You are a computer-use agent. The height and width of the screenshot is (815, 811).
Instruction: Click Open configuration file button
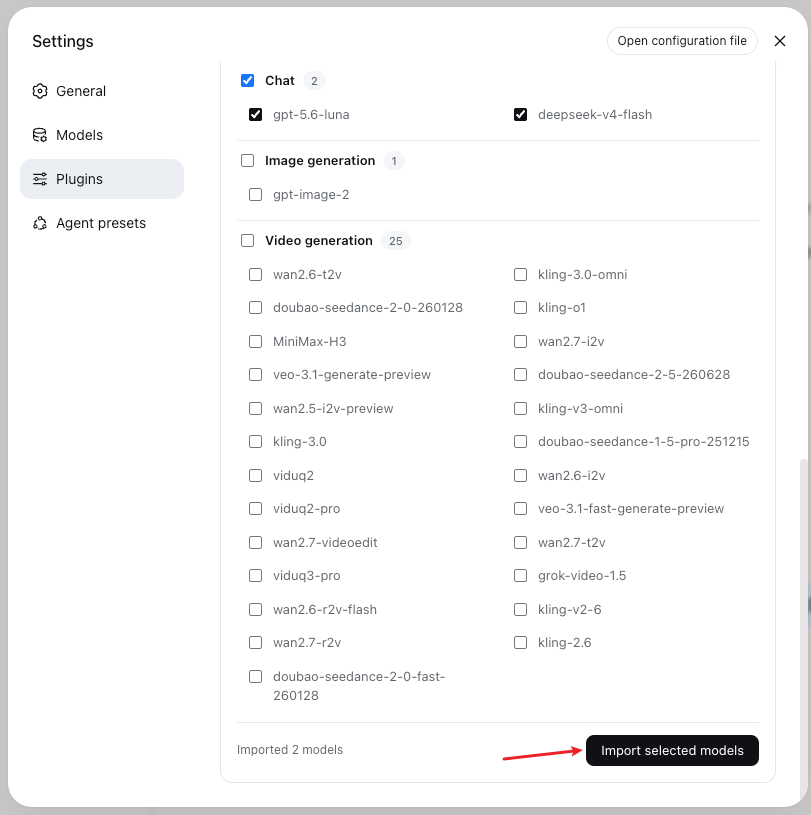click(x=682, y=41)
